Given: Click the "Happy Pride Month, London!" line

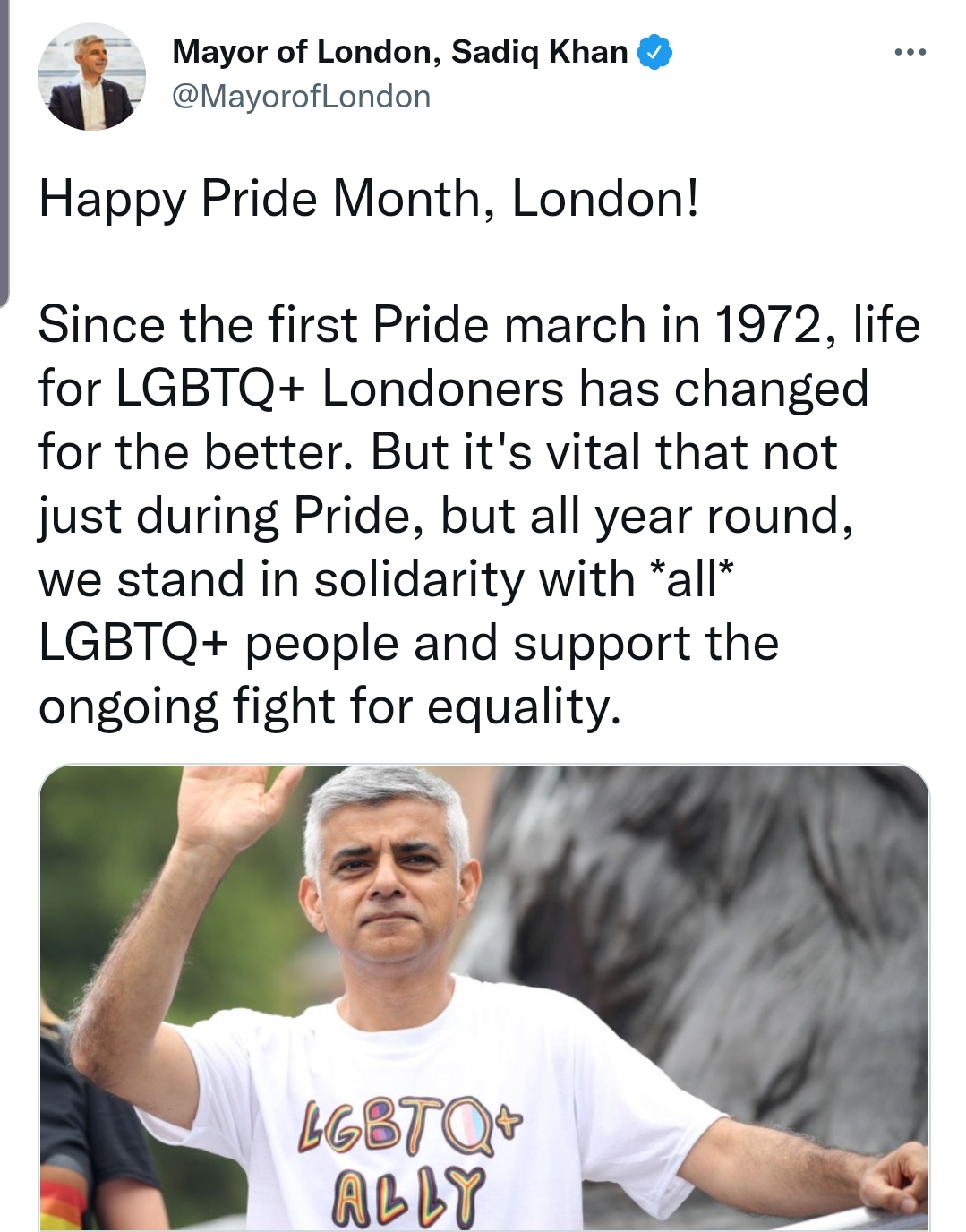Looking at the screenshot, I should click(368, 198).
